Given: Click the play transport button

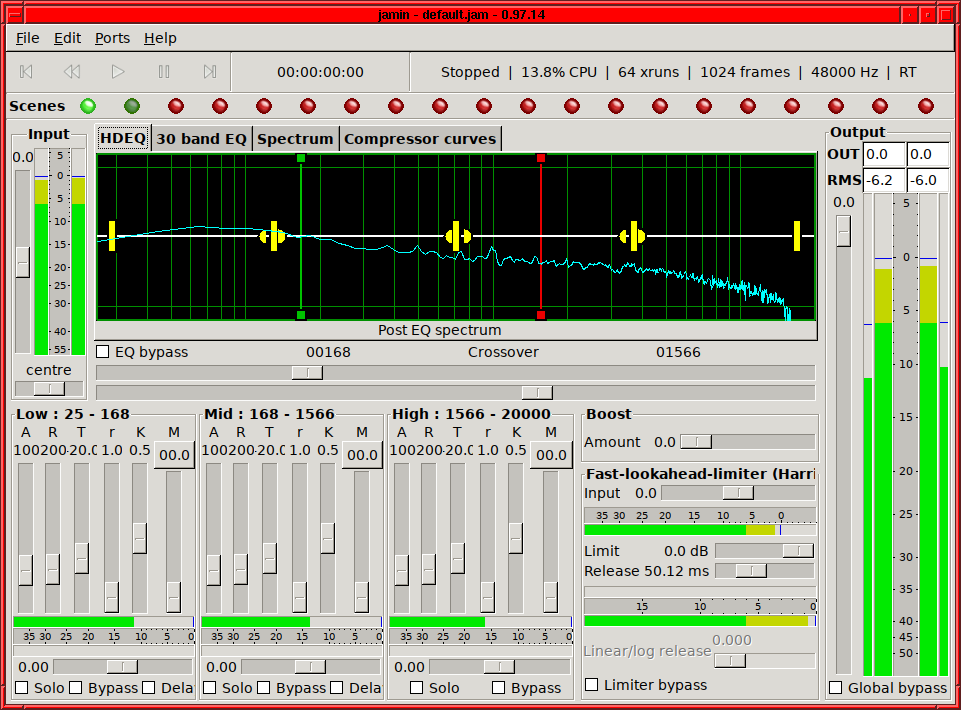Looking at the screenshot, I should tap(118, 72).
